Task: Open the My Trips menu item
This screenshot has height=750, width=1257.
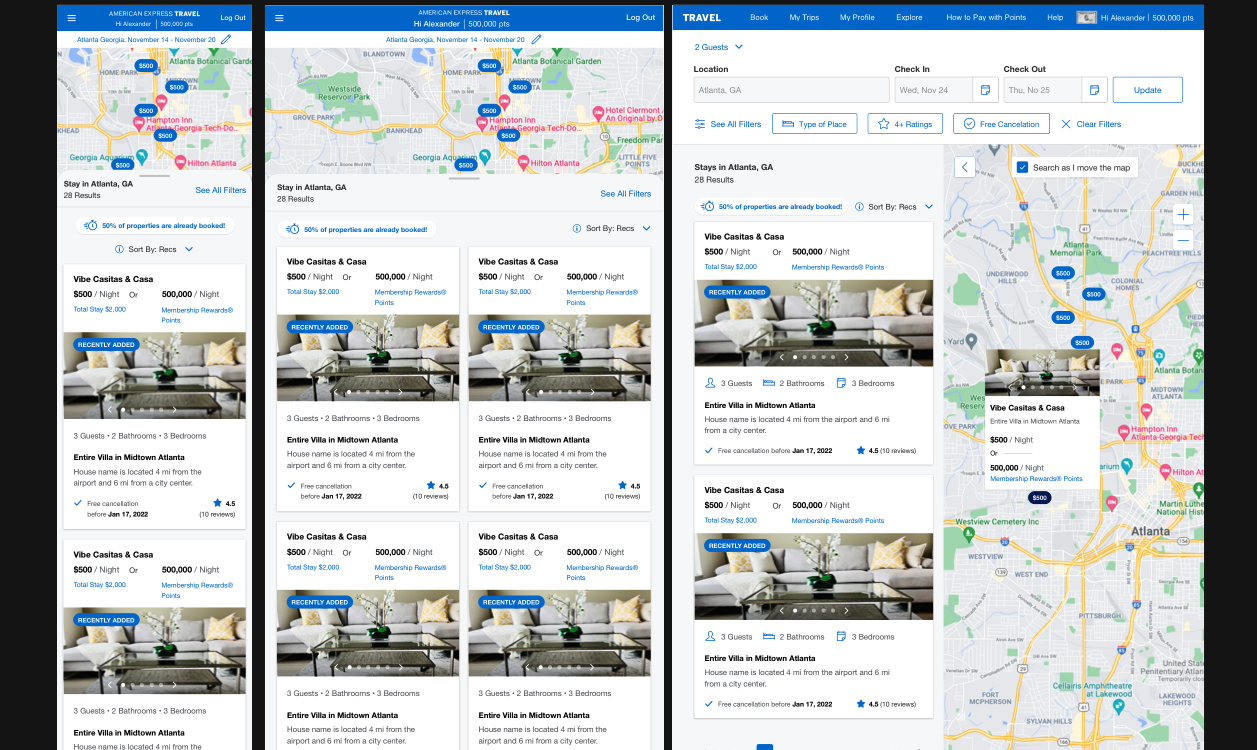Action: [x=804, y=18]
